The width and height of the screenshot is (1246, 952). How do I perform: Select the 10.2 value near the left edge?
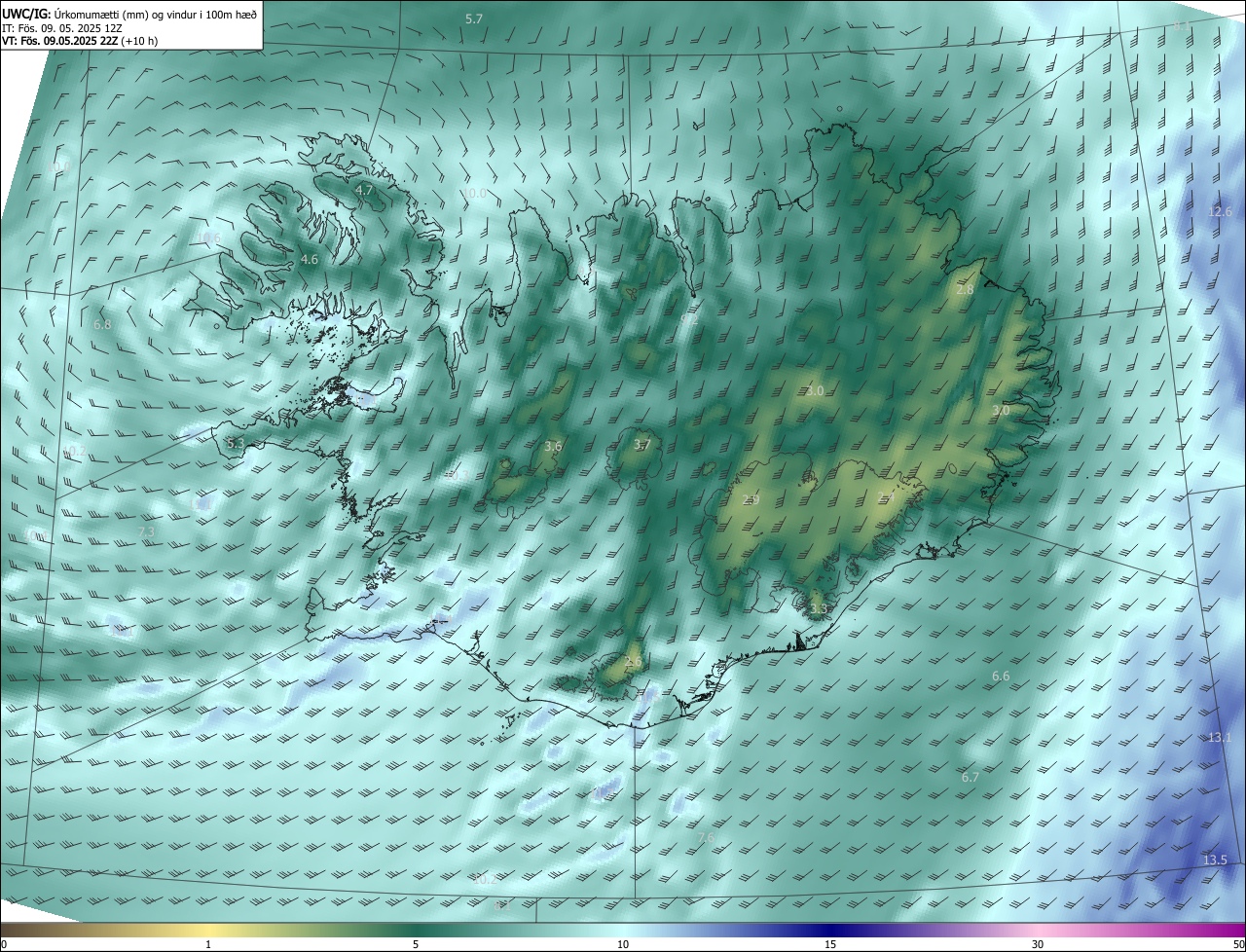click(x=74, y=451)
